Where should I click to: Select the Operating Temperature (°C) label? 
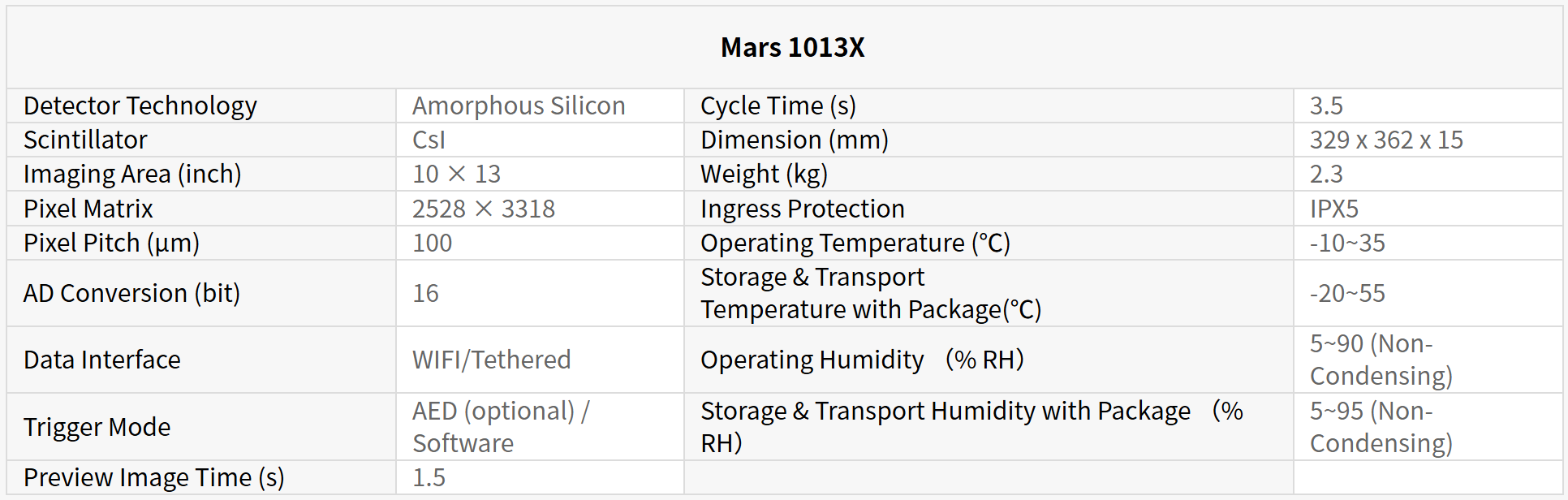click(x=855, y=243)
